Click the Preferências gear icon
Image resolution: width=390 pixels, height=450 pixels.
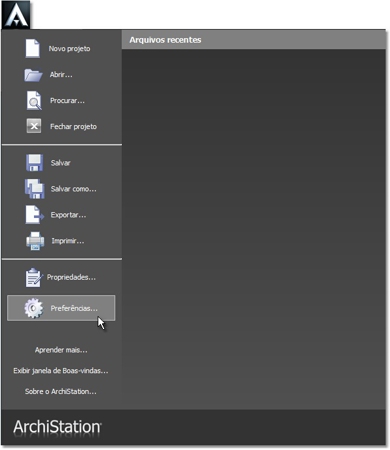click(x=33, y=308)
